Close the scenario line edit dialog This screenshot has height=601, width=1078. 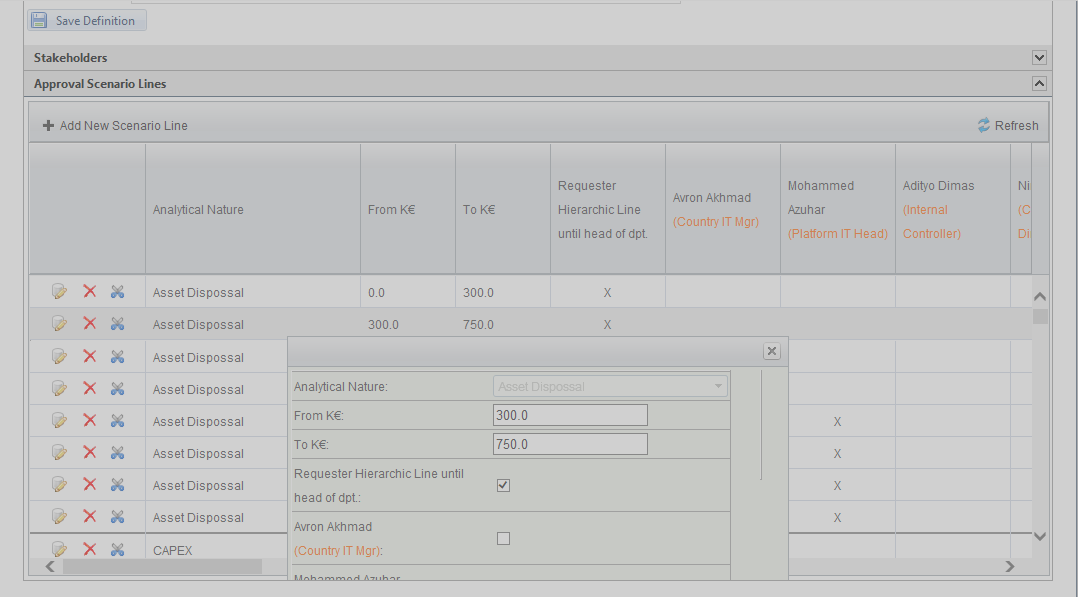click(x=771, y=351)
